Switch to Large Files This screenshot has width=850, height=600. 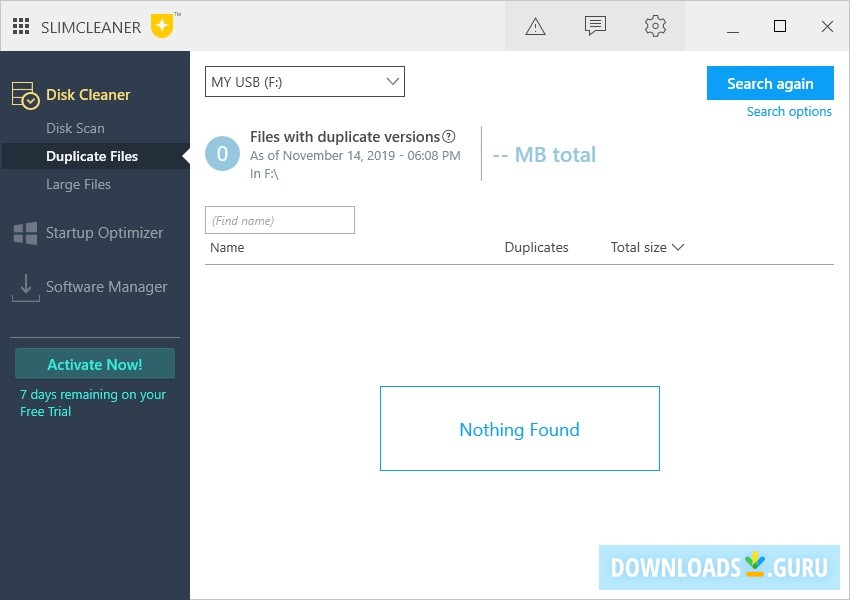tap(78, 184)
